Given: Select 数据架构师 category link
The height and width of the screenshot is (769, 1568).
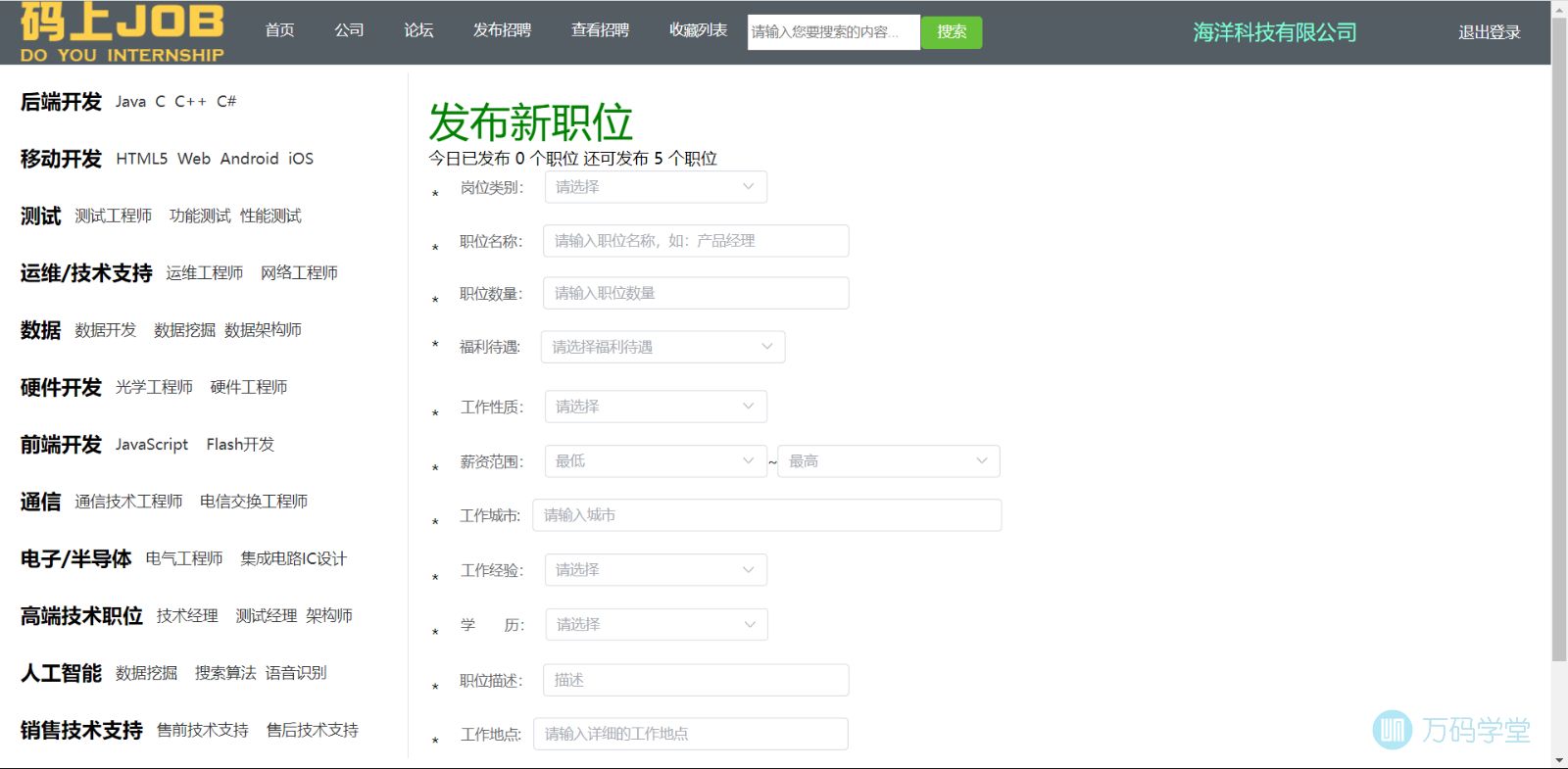Looking at the screenshot, I should pos(263,330).
